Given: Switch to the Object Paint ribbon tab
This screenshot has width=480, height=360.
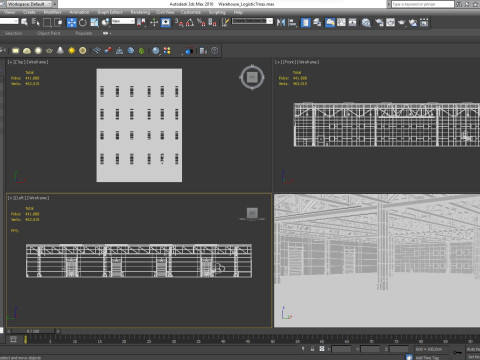Looking at the screenshot, I should (49, 33).
